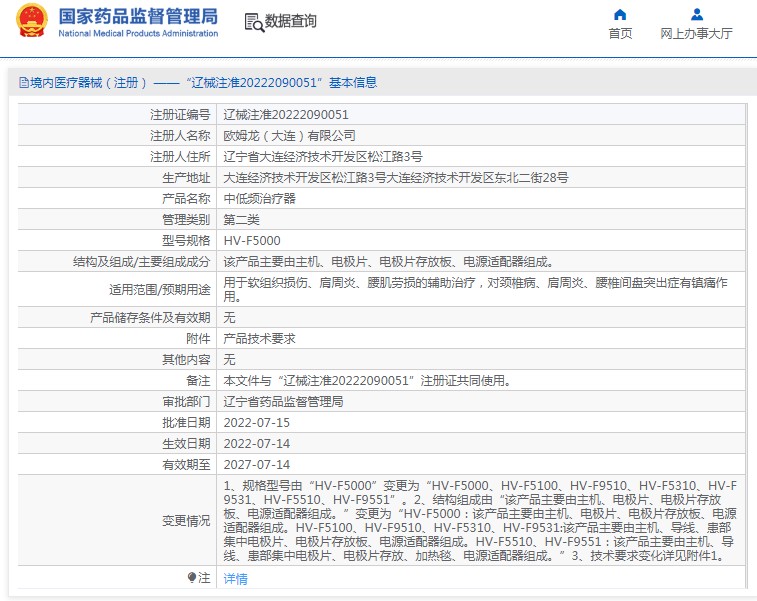The image size is (757, 601).
Task: Click the 型号规格 row label
Action: click(x=186, y=240)
